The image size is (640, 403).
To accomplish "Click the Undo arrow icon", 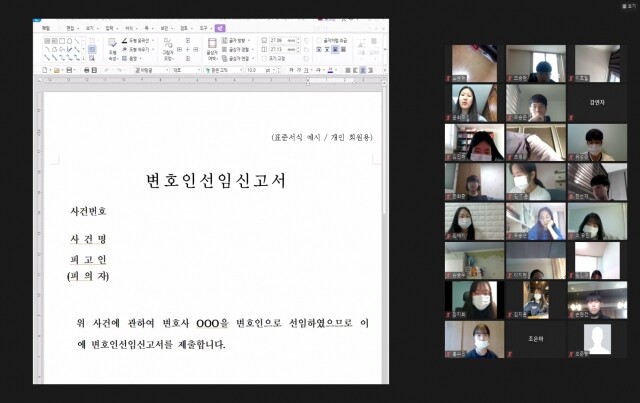I will [x=108, y=71].
